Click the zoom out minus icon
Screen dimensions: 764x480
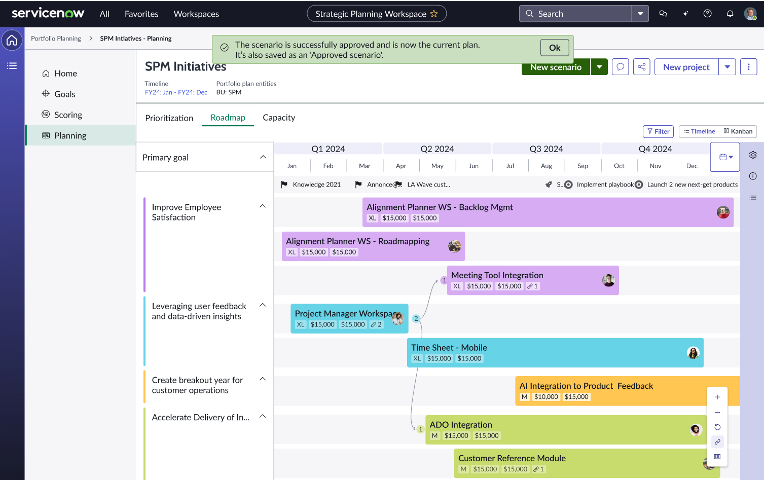point(717,412)
